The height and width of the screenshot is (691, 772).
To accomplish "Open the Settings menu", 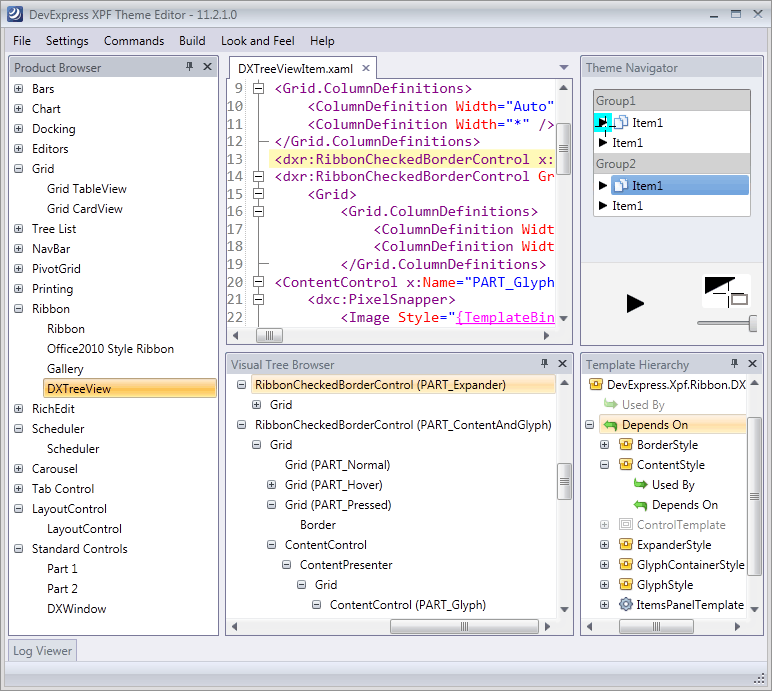I will coord(67,41).
